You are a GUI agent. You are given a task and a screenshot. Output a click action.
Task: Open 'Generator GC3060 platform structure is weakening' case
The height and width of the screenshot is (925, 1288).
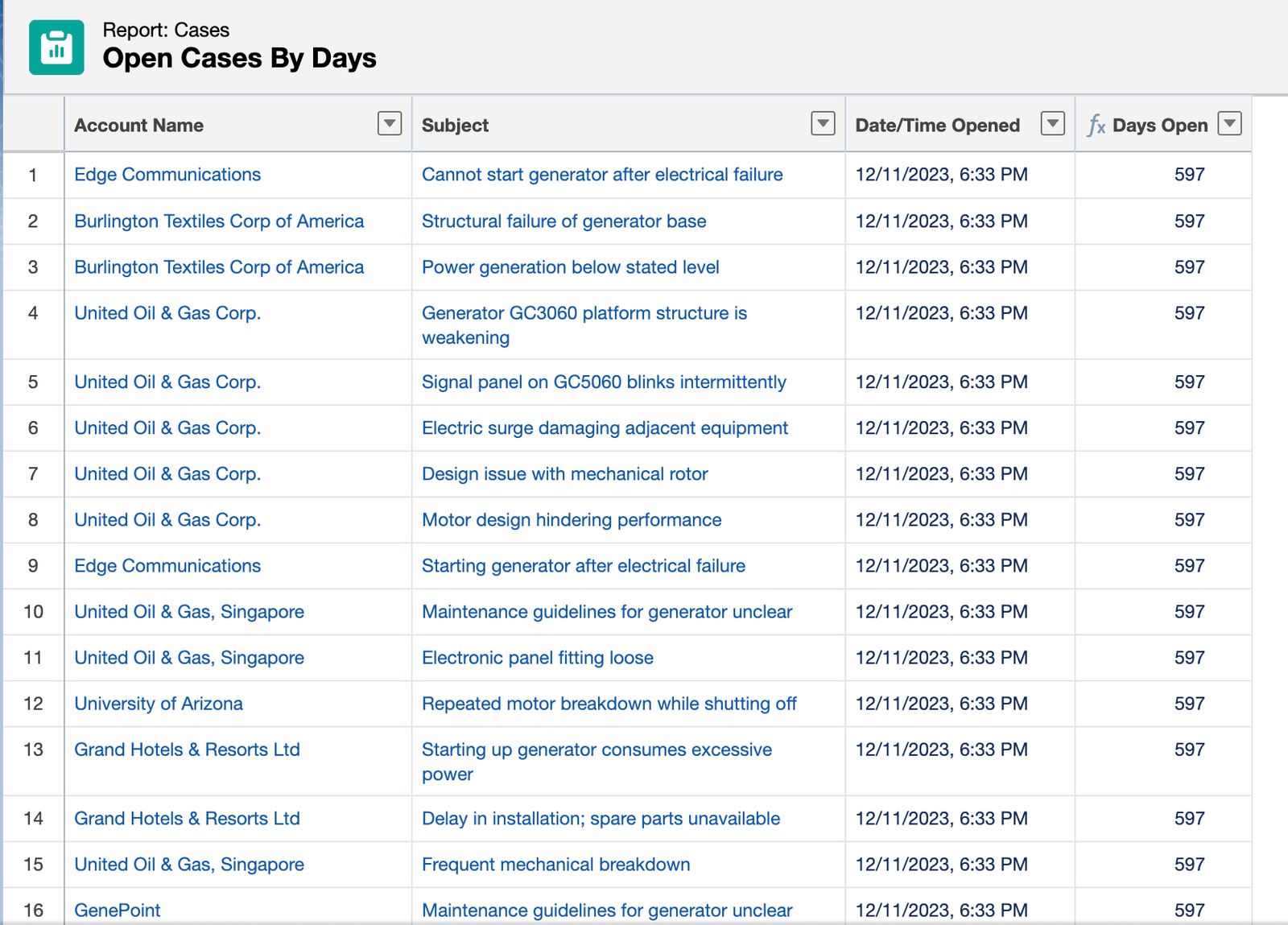(x=584, y=314)
